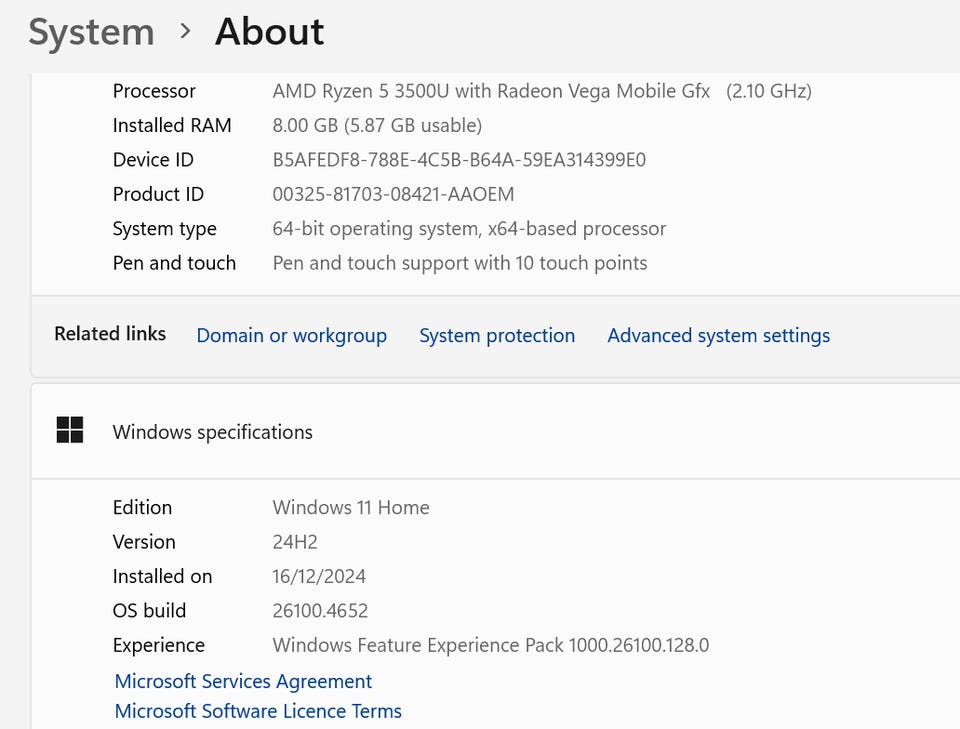Select the 16/12/2024 install date
This screenshot has width=960, height=729.
319,576
